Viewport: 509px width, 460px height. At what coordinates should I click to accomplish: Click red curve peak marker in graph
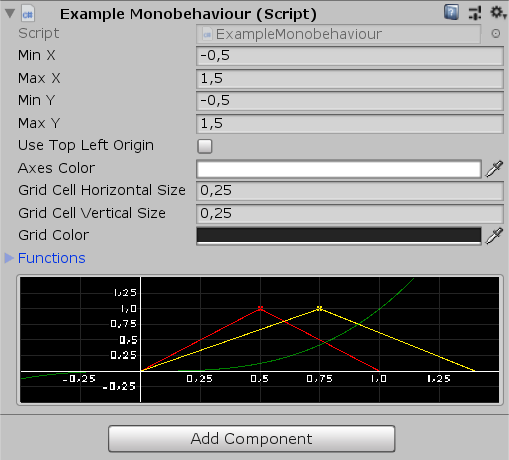tap(261, 308)
